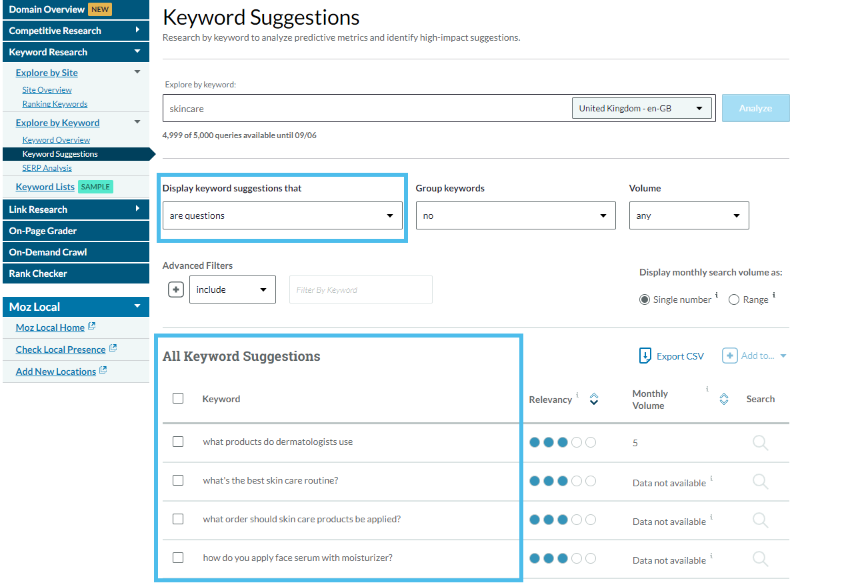
Task: Choose the Single number radio option
Action: pos(644,299)
